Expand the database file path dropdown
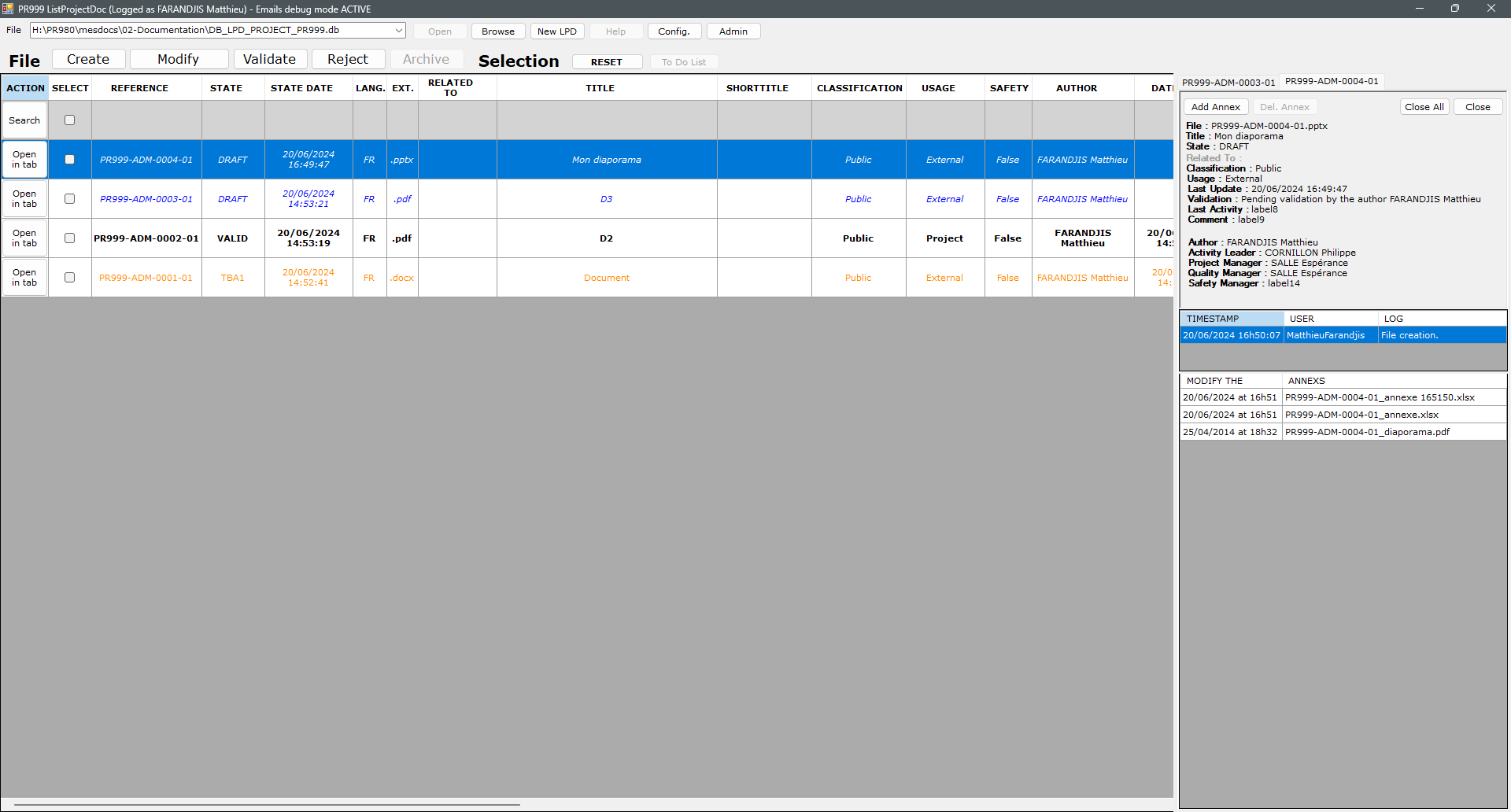1511x812 pixels. pyautogui.click(x=398, y=31)
